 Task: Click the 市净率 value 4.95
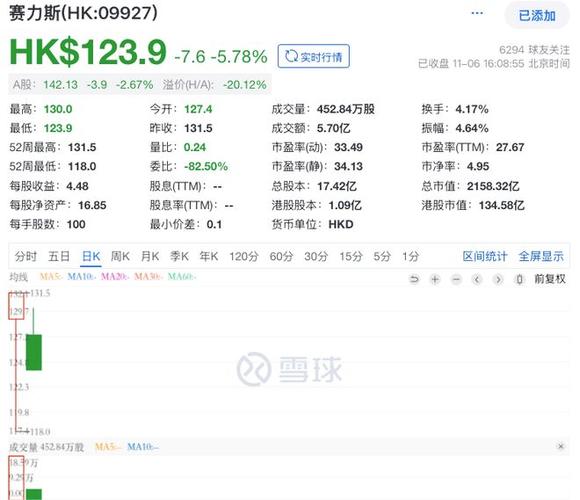[x=478, y=166]
